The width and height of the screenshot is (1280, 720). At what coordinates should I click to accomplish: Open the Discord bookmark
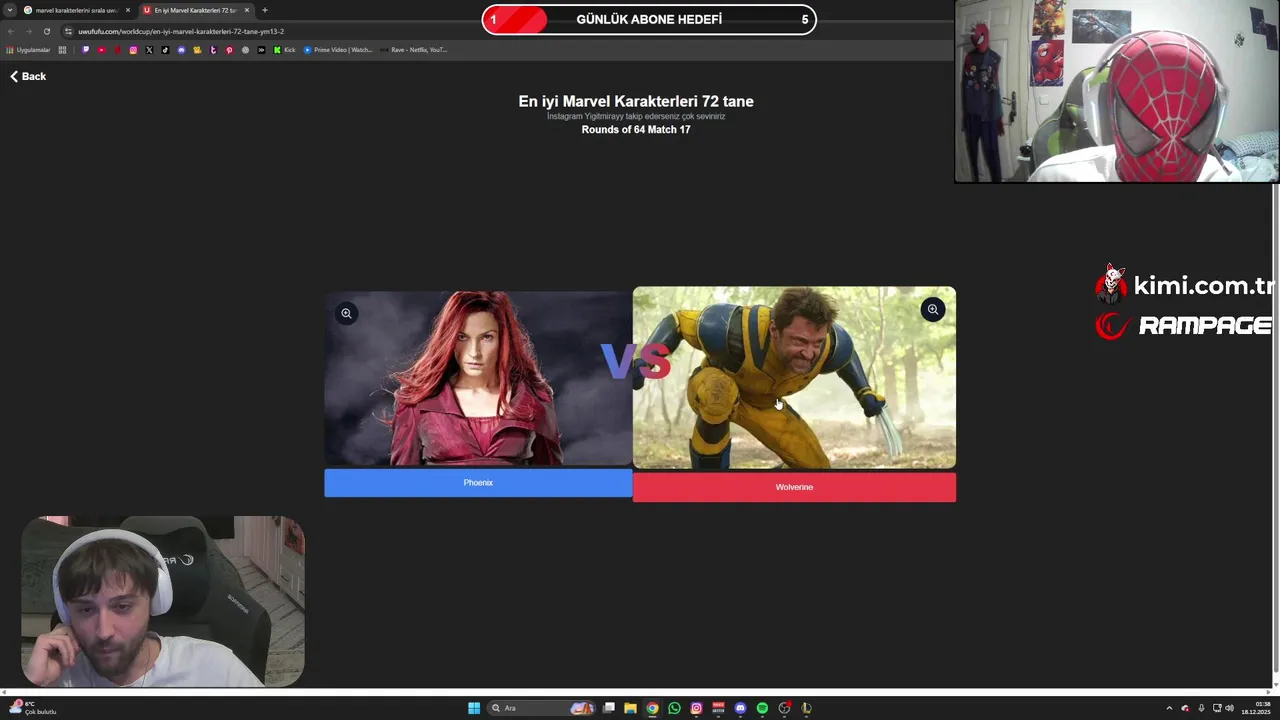181,50
